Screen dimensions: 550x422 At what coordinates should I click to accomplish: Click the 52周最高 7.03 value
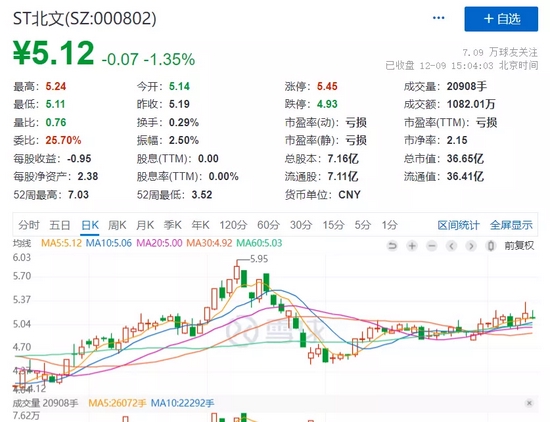78,195
